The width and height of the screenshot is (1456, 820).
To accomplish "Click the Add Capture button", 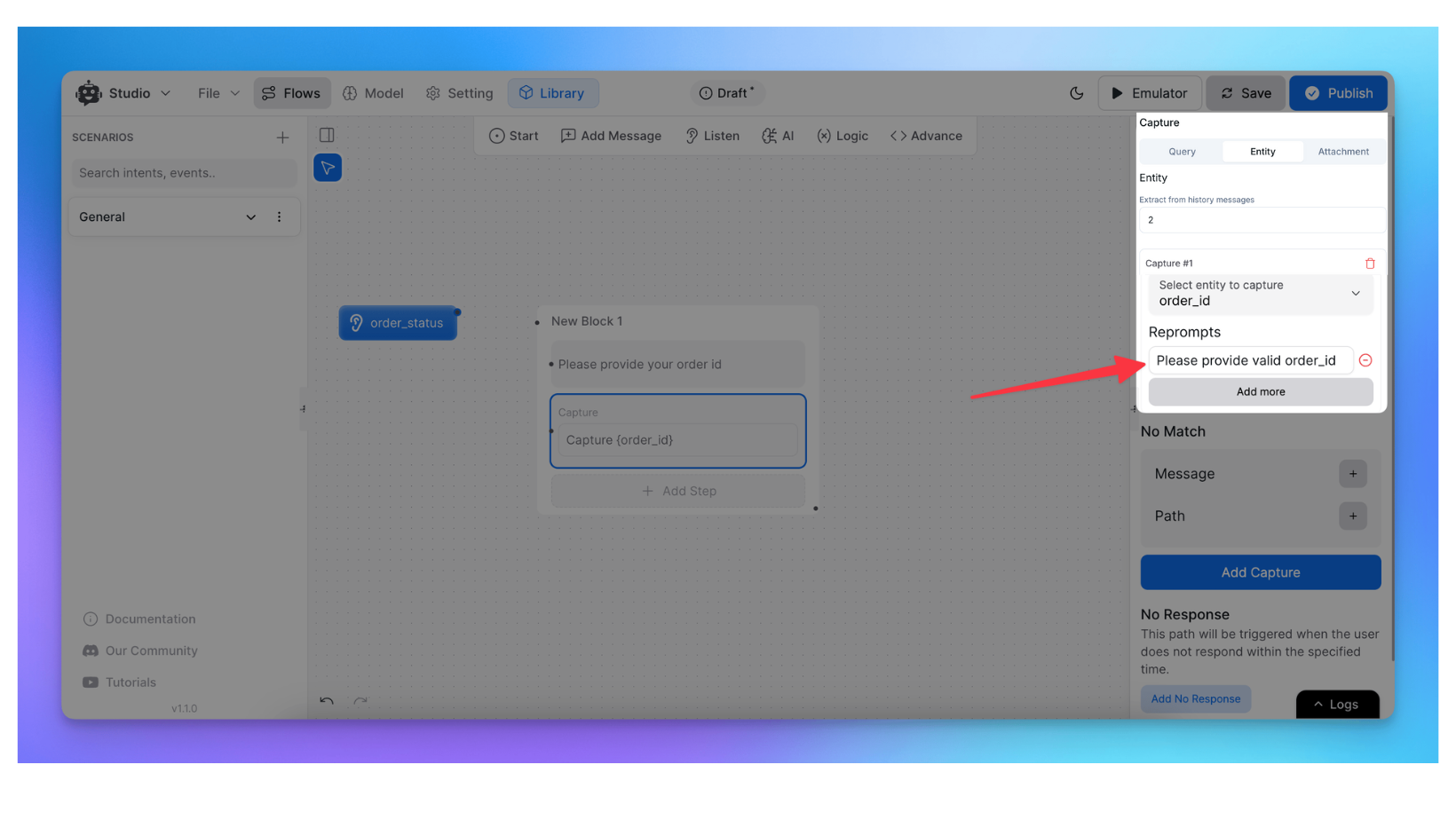I will [x=1261, y=572].
